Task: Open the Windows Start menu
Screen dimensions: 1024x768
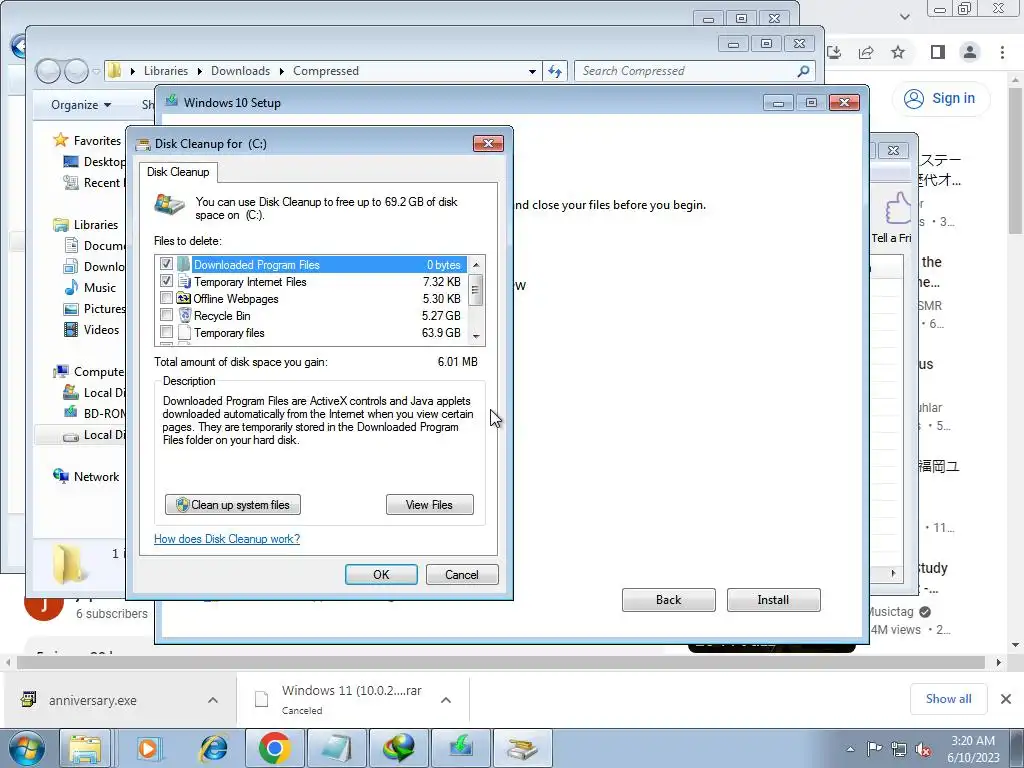Action: click(26, 748)
